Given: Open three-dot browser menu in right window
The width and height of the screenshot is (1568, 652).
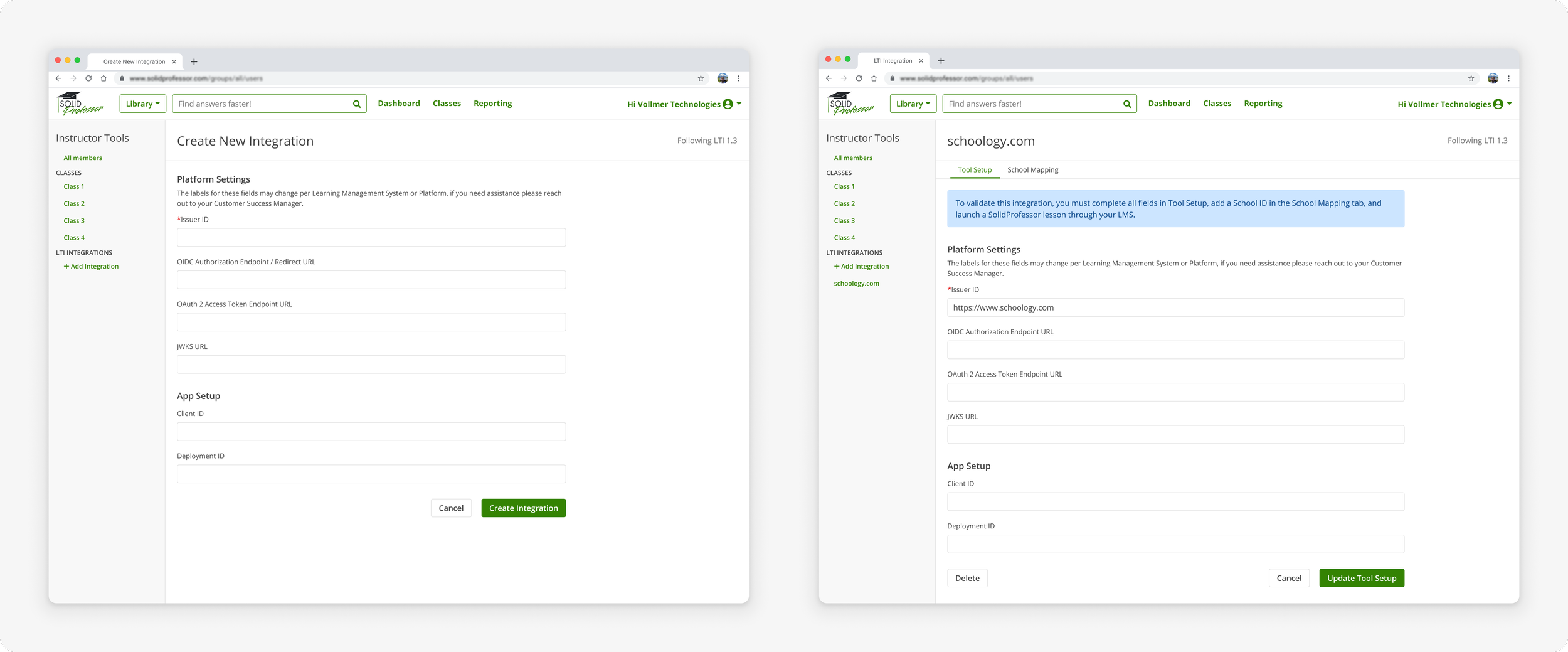Looking at the screenshot, I should click(1508, 78).
